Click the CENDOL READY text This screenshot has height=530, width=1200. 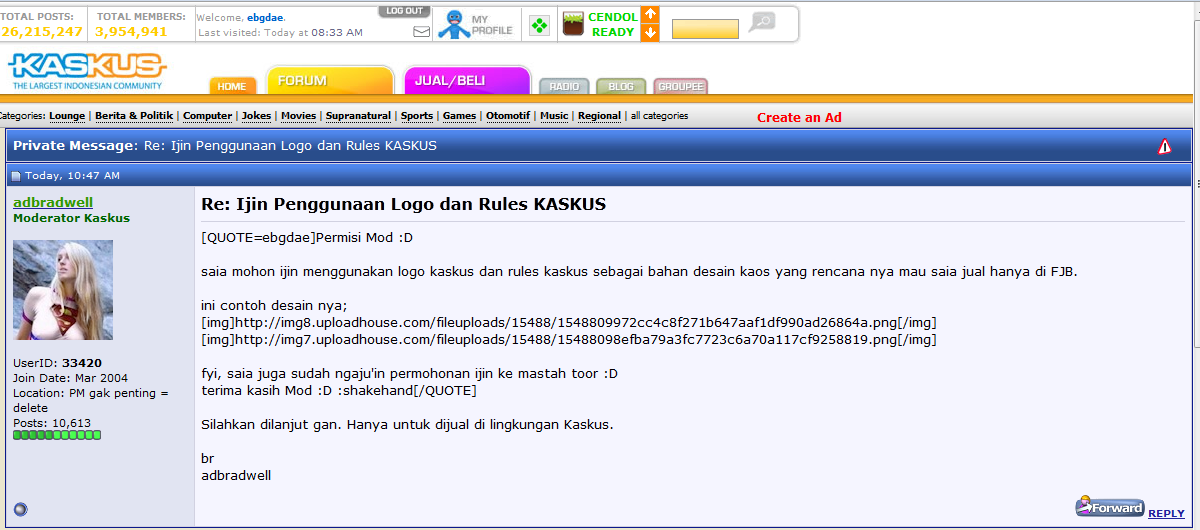click(x=613, y=24)
